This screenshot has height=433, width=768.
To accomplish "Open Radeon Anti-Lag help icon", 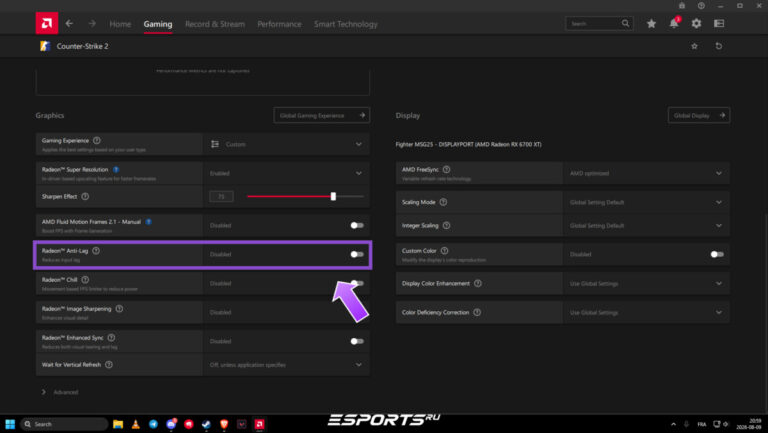I will click(96, 251).
